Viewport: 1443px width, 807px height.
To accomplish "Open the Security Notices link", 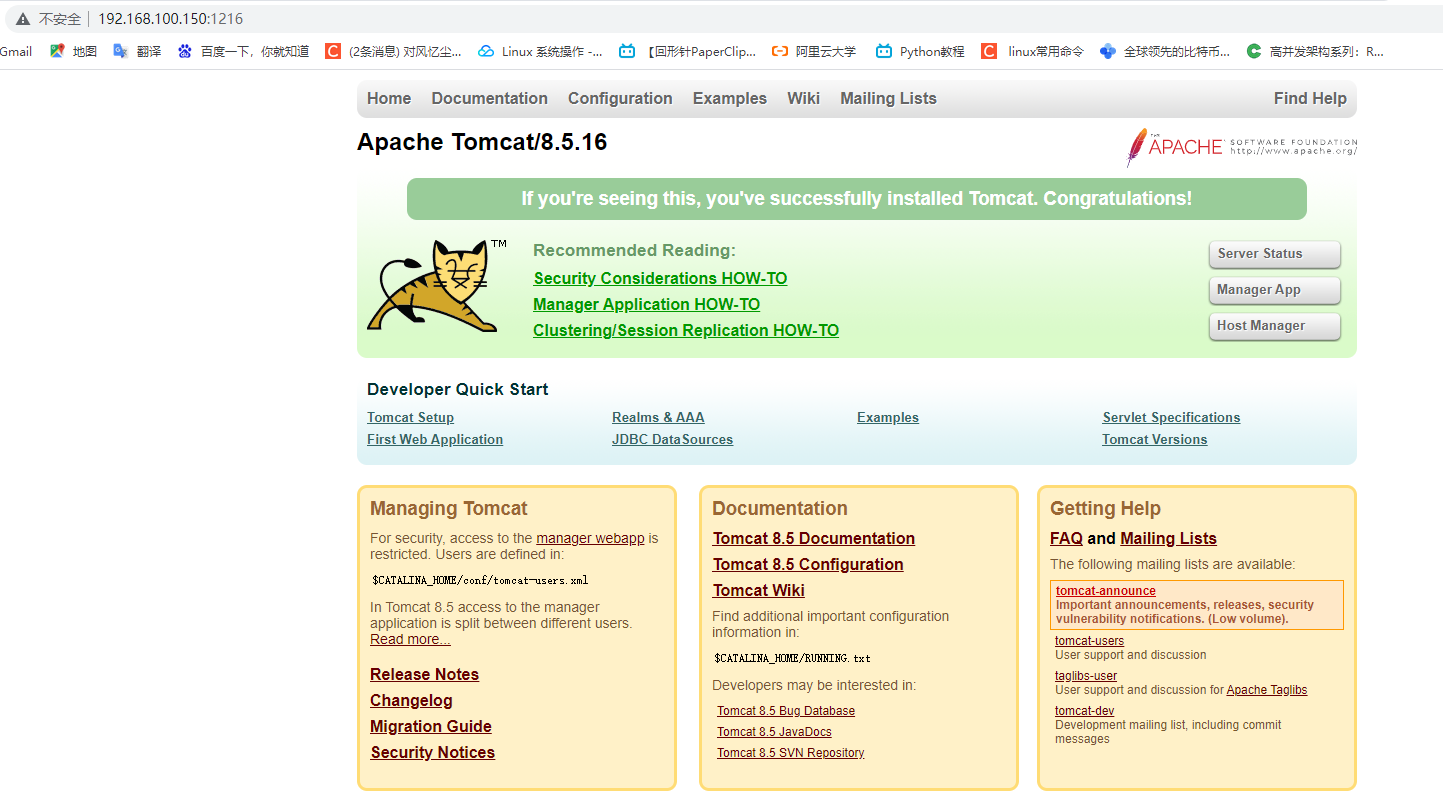I will pyautogui.click(x=433, y=752).
